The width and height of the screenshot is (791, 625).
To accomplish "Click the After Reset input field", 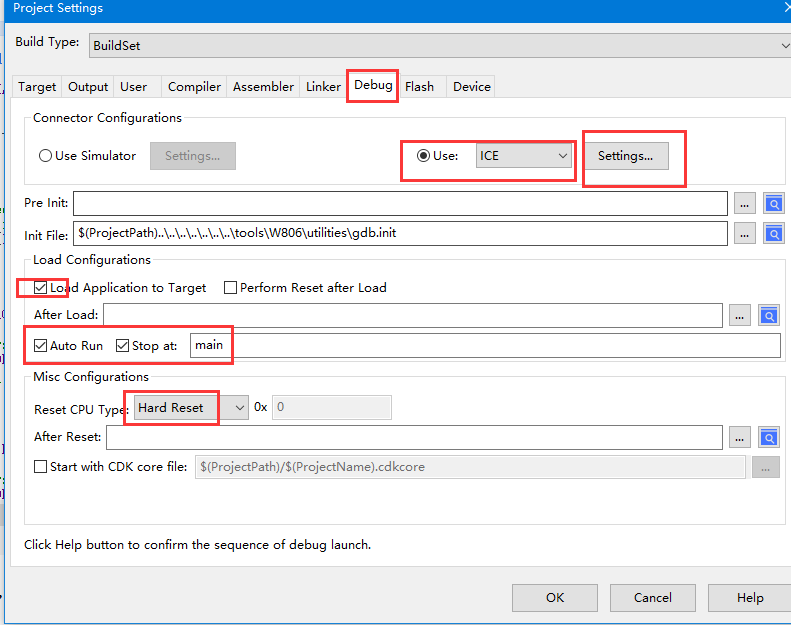I will pyautogui.click(x=414, y=437).
